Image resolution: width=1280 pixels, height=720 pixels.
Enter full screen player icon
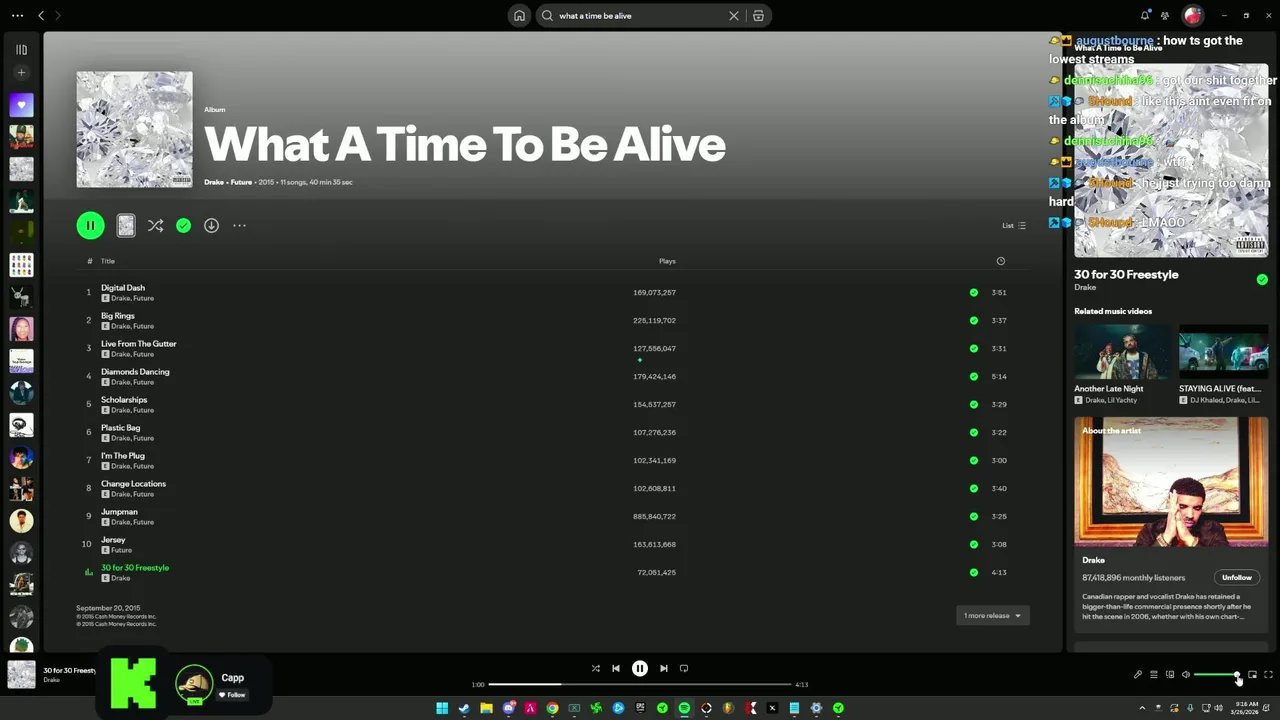coord(1268,675)
